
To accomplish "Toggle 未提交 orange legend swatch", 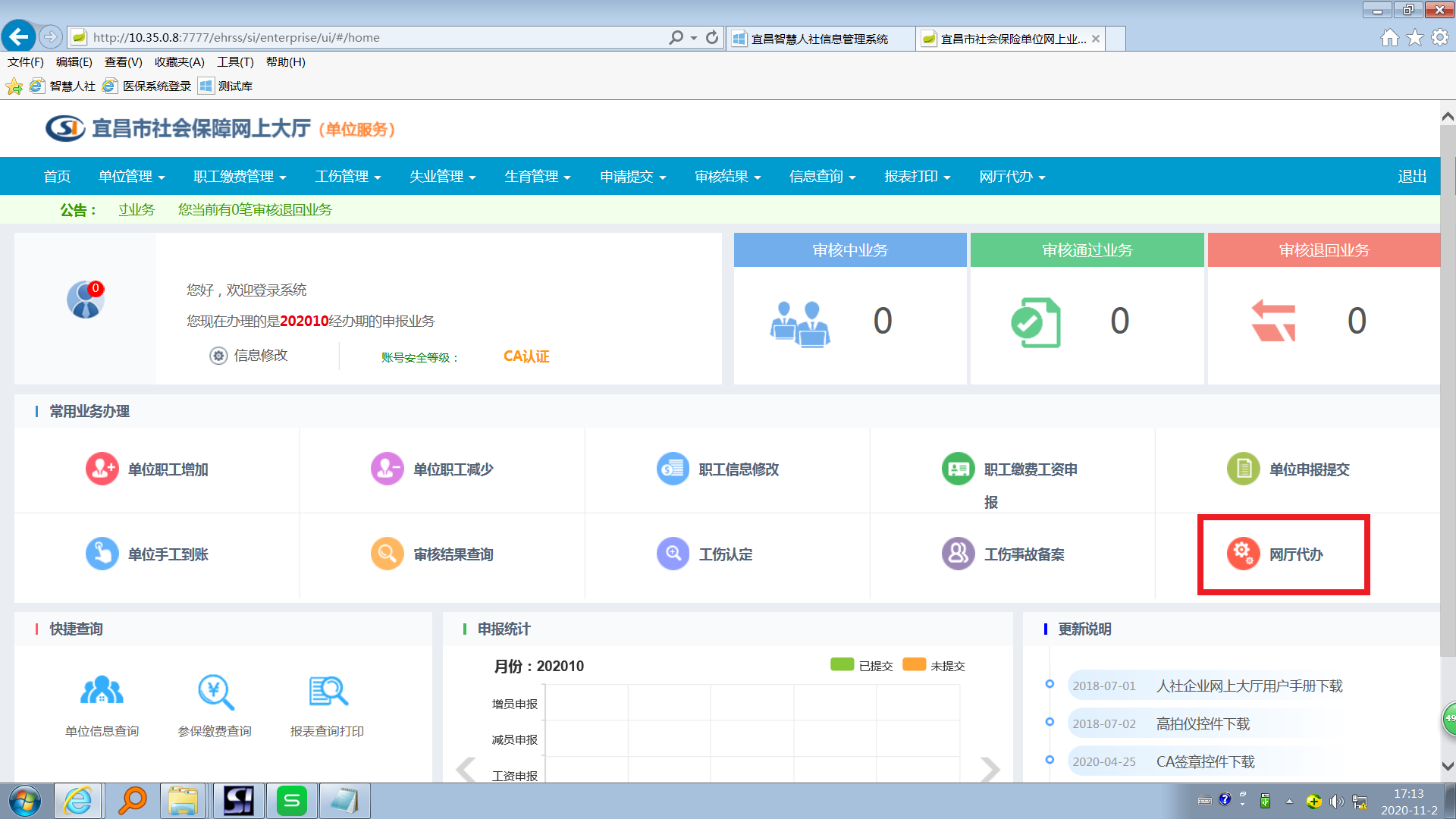I will [914, 664].
